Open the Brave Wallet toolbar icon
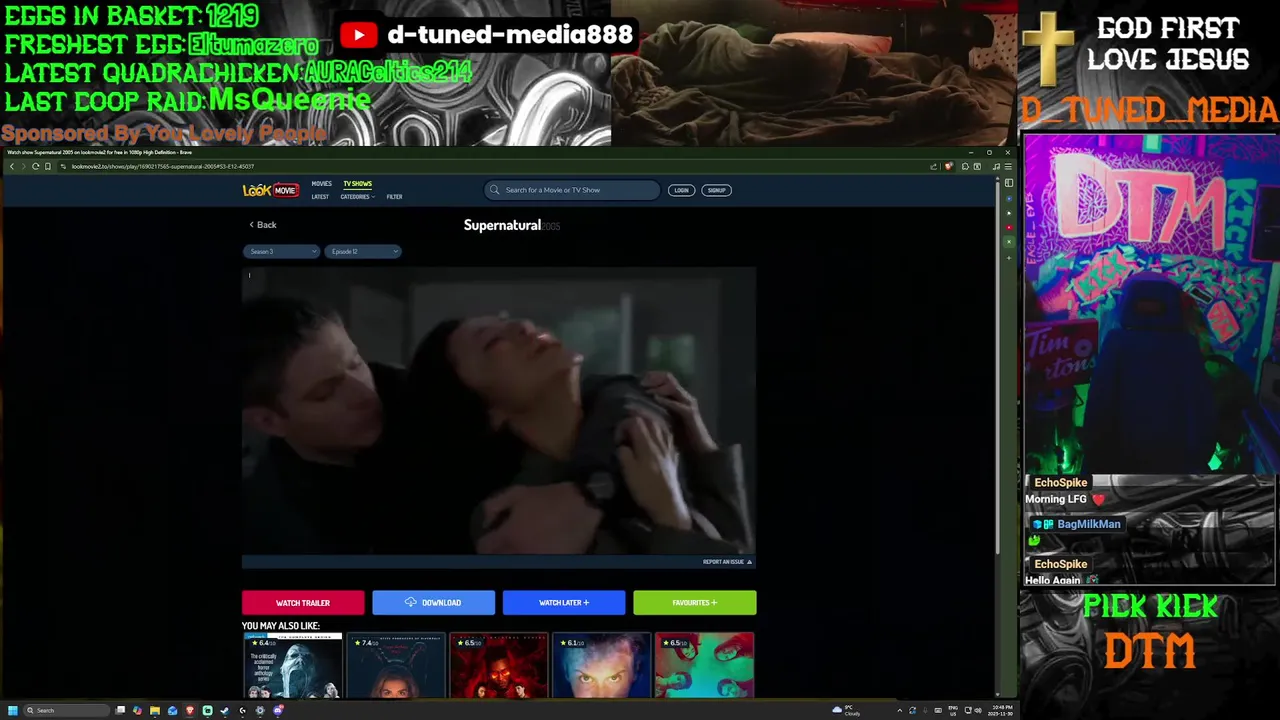 (x=977, y=167)
